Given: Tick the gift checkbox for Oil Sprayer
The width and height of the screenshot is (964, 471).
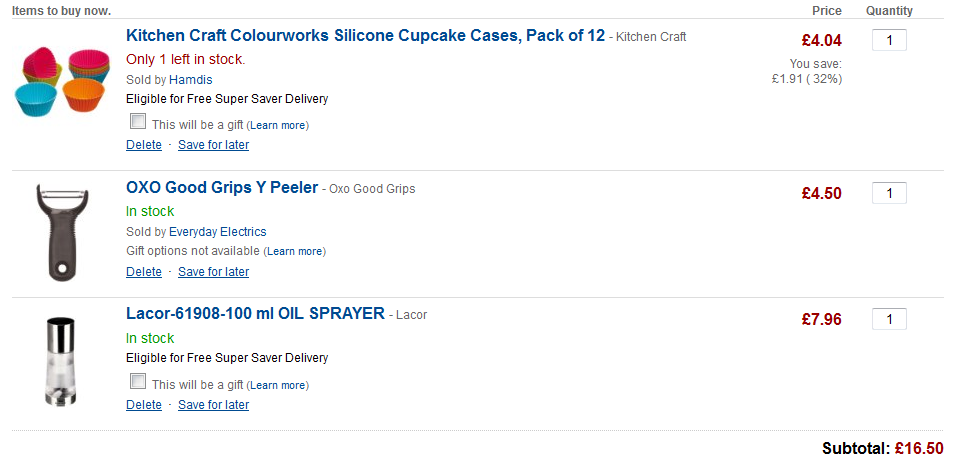Looking at the screenshot, I should [x=138, y=382].
